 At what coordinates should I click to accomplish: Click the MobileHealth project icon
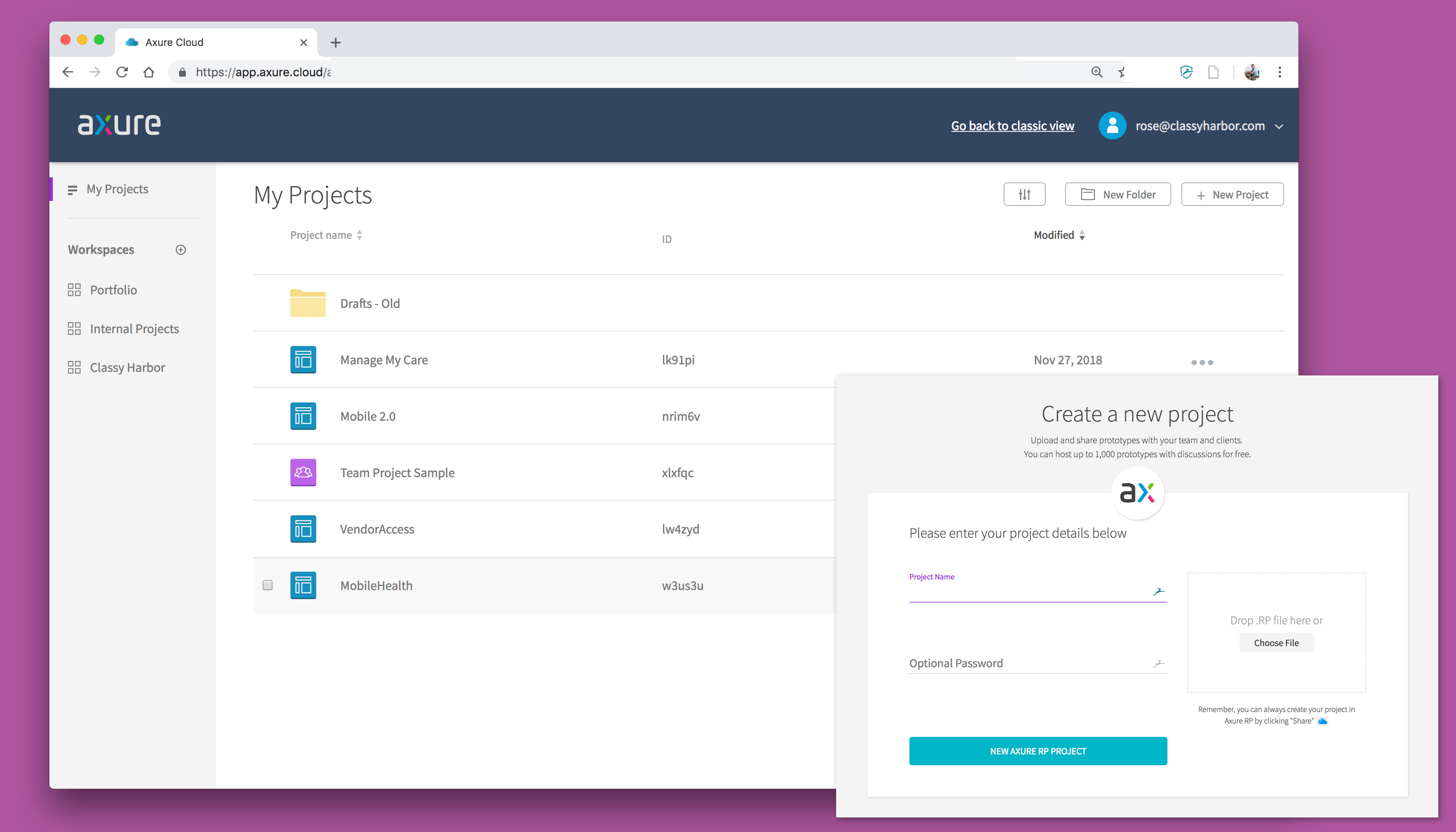point(303,585)
